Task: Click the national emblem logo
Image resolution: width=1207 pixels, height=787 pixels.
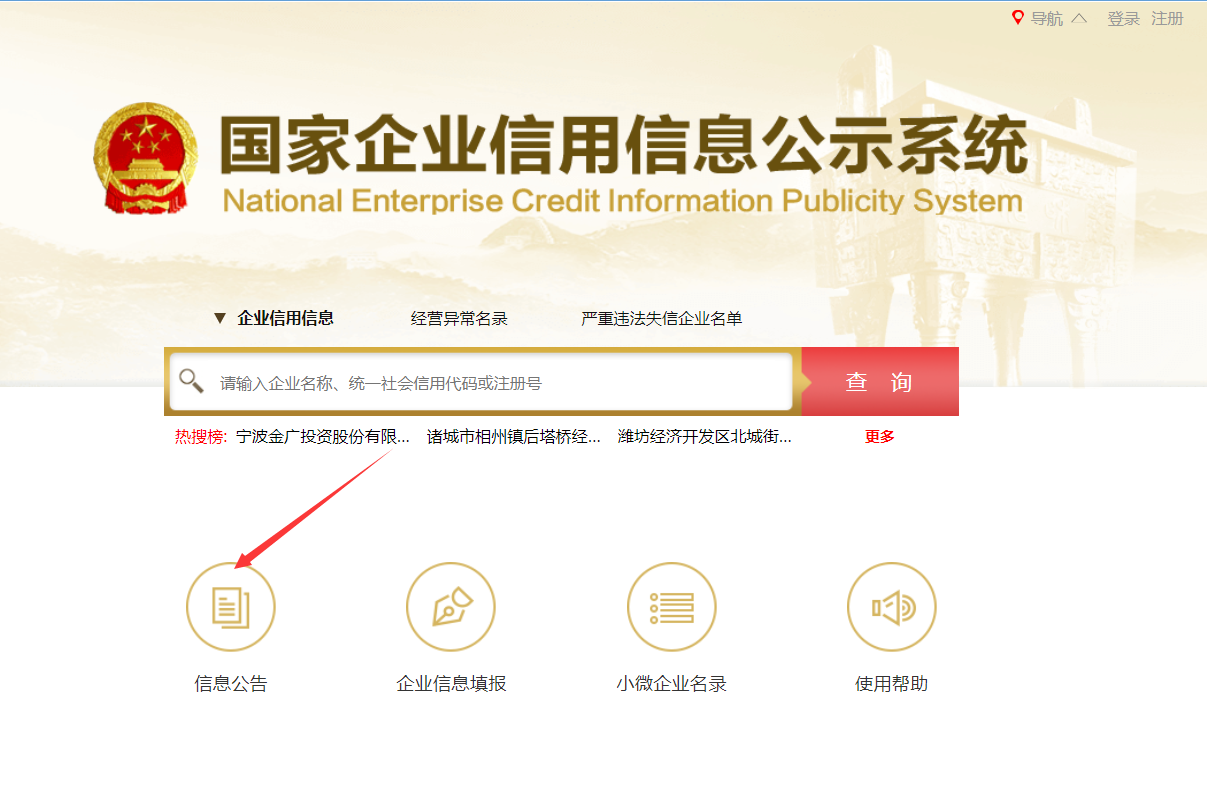Action: 146,157
